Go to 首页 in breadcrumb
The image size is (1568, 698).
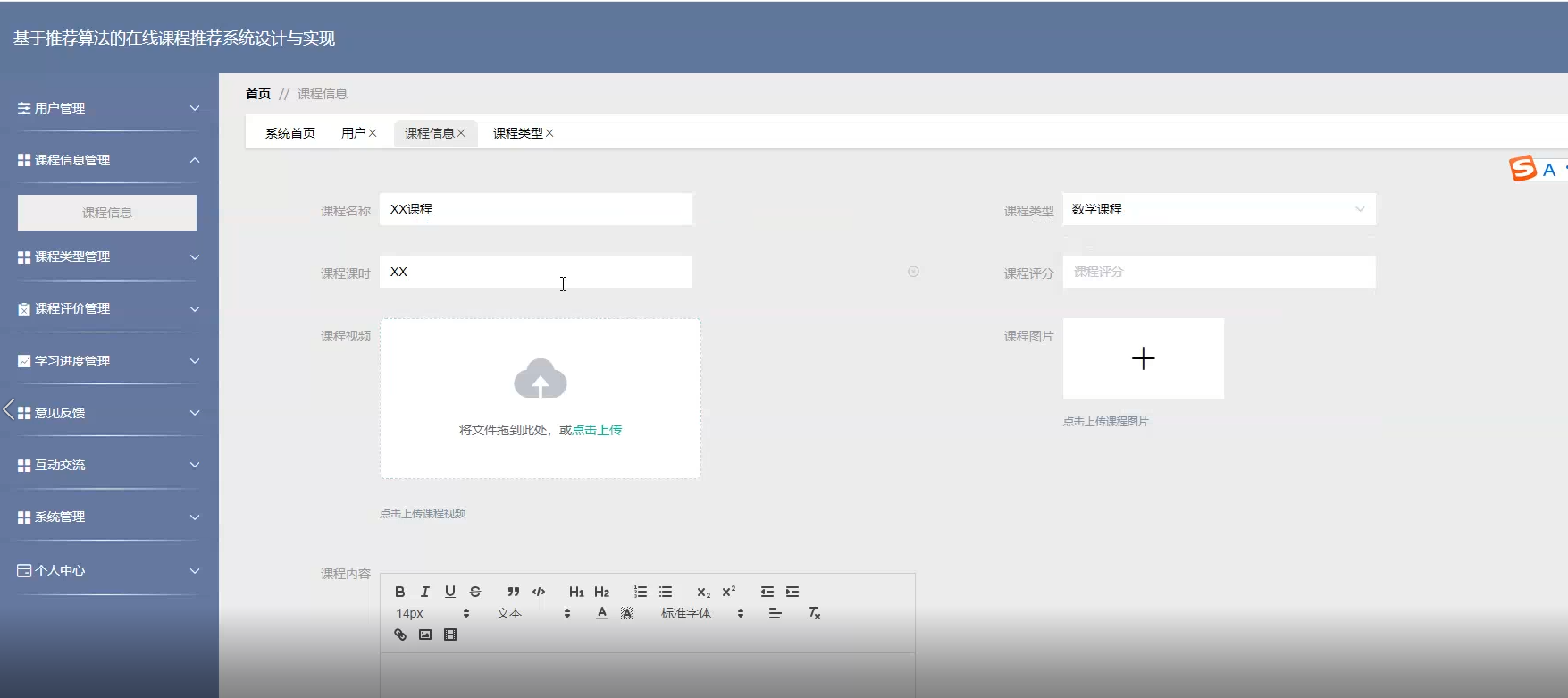click(258, 94)
